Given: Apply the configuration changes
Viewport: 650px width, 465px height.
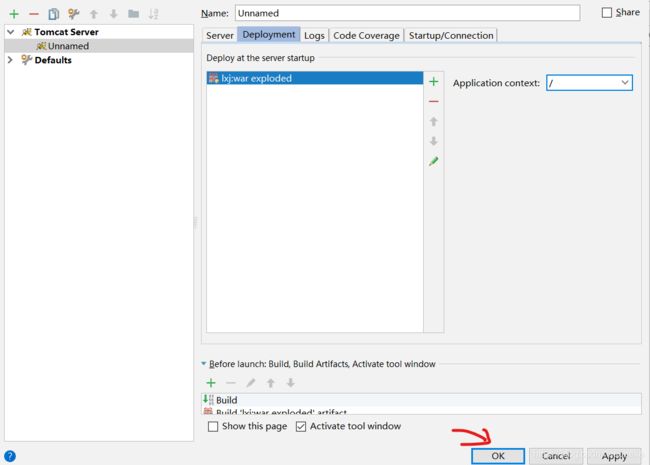Looking at the screenshot, I should (x=614, y=456).
